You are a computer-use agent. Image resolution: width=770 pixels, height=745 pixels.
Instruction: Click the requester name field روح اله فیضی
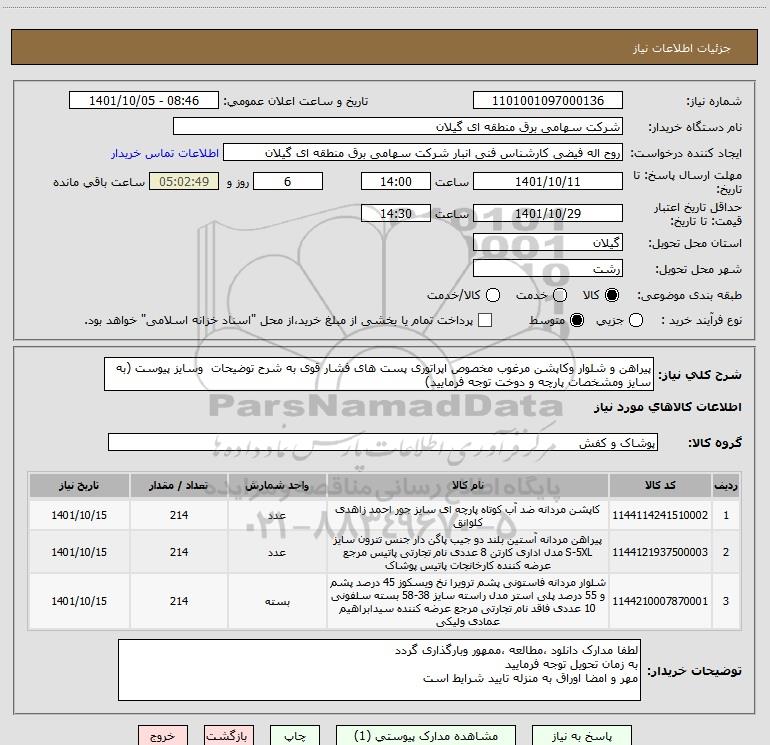423,153
